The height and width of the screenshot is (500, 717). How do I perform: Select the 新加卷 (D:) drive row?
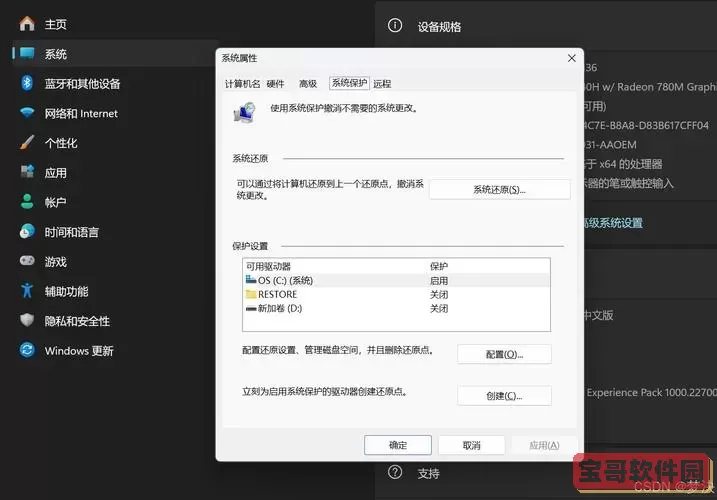click(396, 308)
